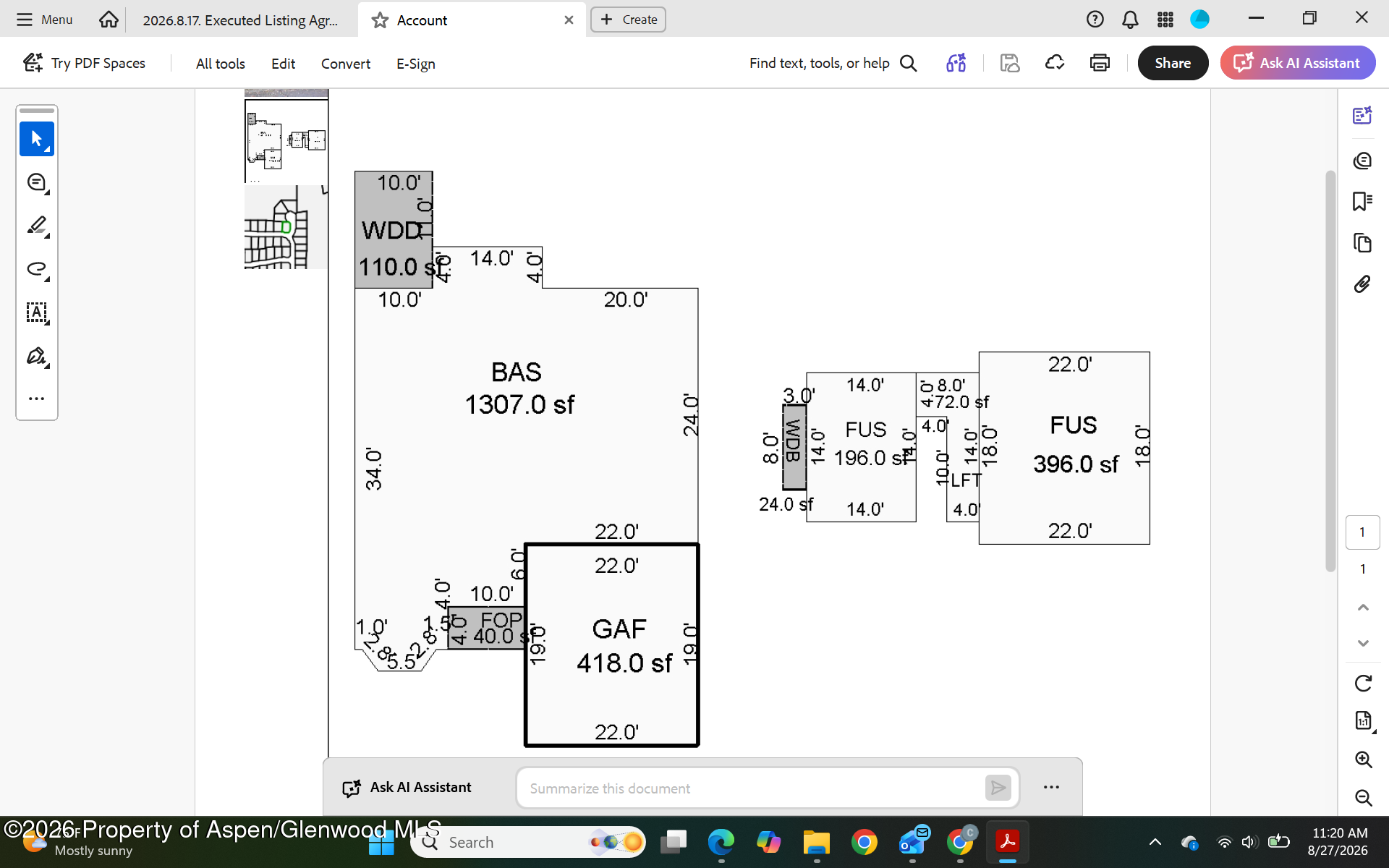
Task: Check the cloud sync status
Action: click(x=1055, y=63)
